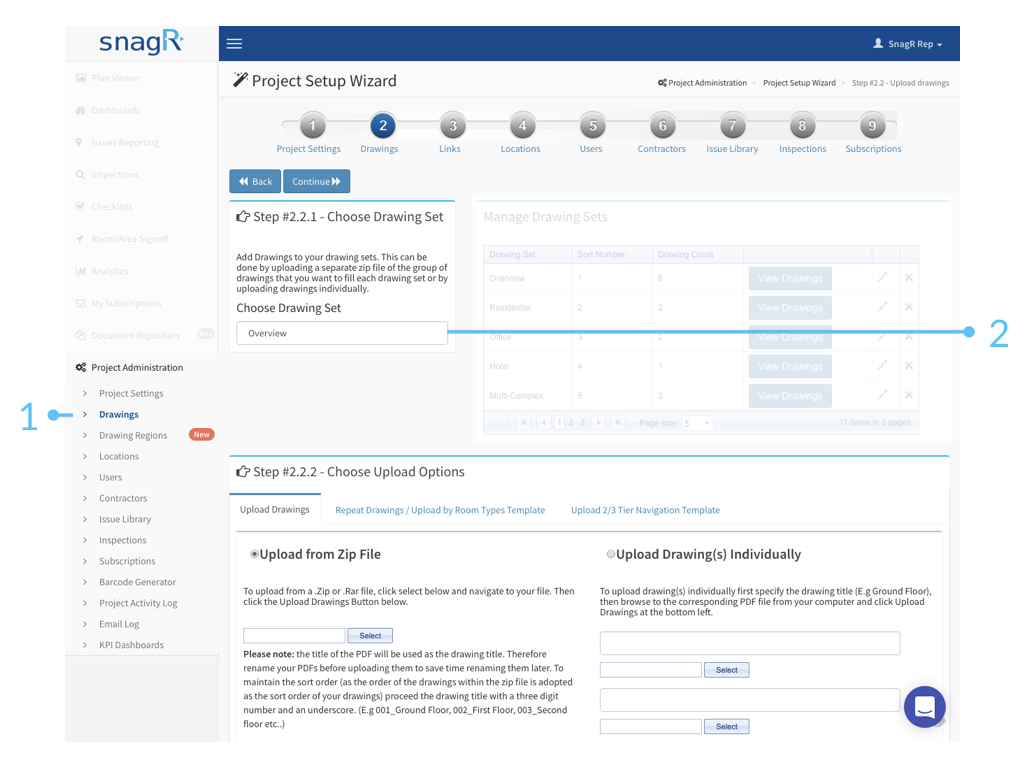Image resolution: width=1024 pixels, height=768 pixels.
Task: Open Project Activity Log in sidebar
Action: 138,603
